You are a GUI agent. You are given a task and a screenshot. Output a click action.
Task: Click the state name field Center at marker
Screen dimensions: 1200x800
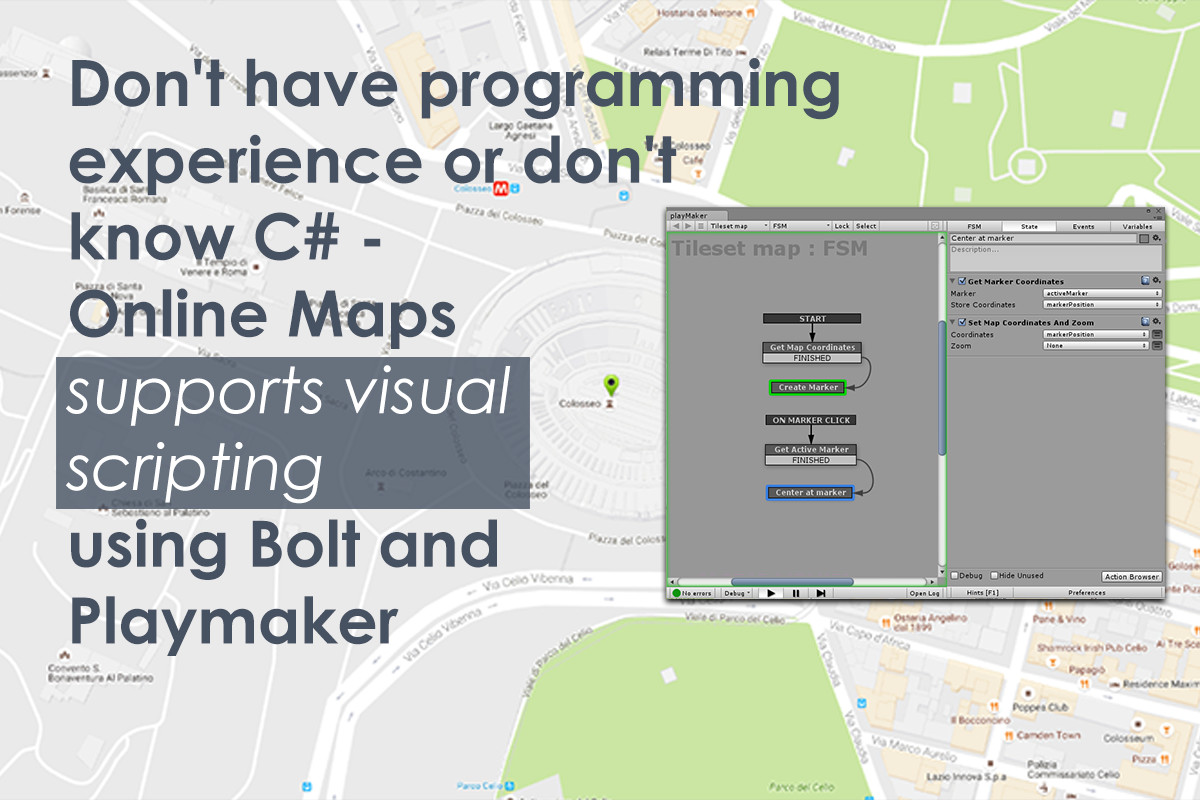[x=1043, y=238]
